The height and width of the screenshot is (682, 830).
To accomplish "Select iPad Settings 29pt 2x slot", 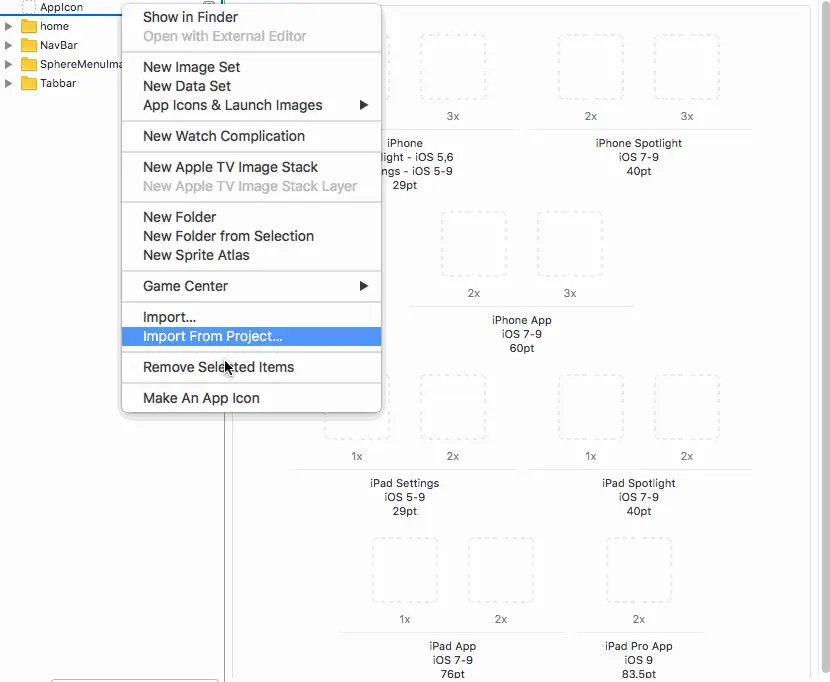I will click(453, 407).
